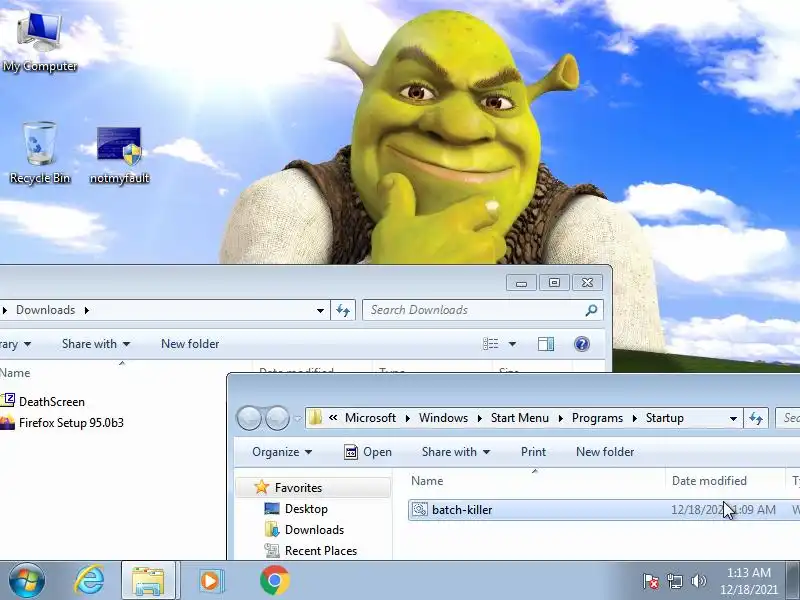The image size is (800, 600).
Task: Click the volume speaker tray icon
Action: (698, 581)
